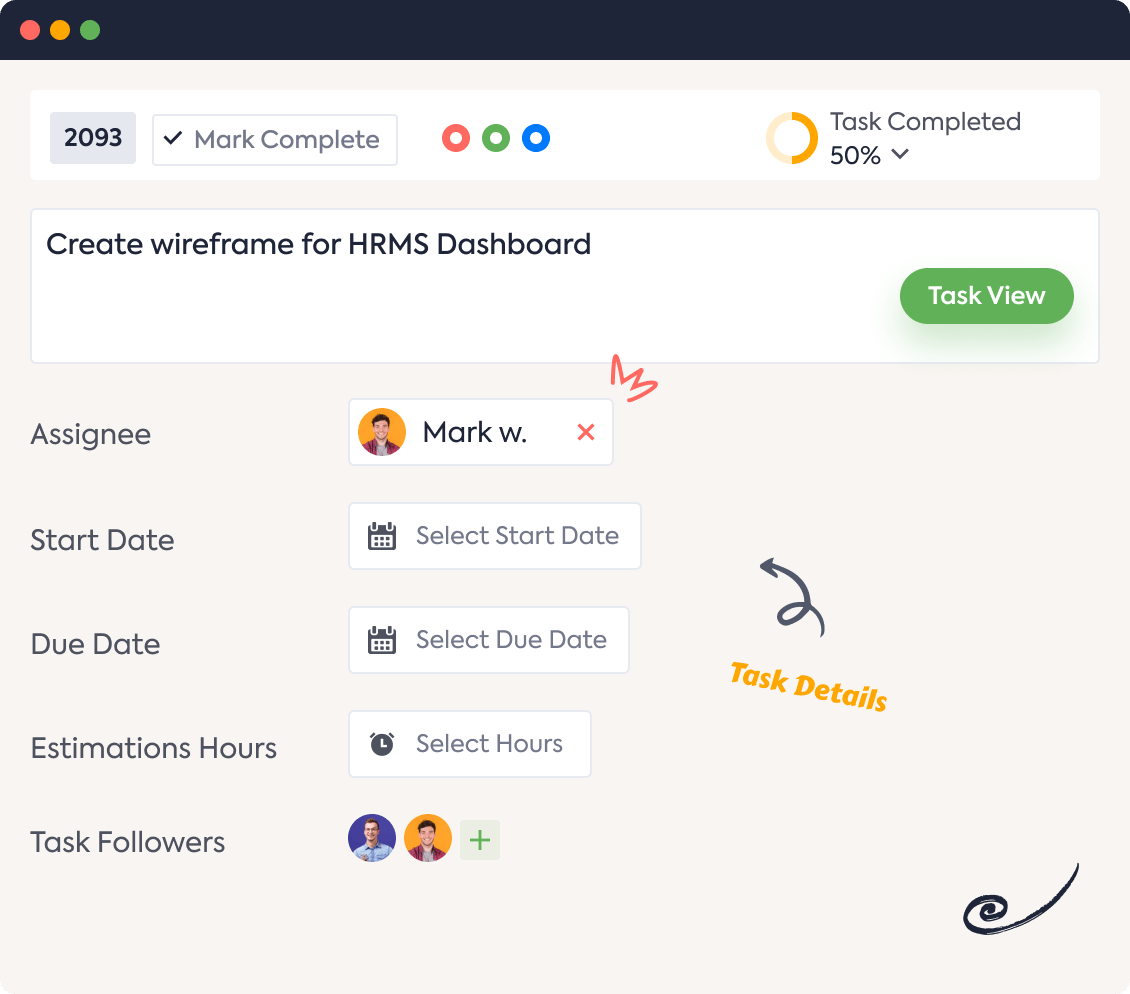Toggle the blue status dot
The width and height of the screenshot is (1130, 994).
(536, 138)
